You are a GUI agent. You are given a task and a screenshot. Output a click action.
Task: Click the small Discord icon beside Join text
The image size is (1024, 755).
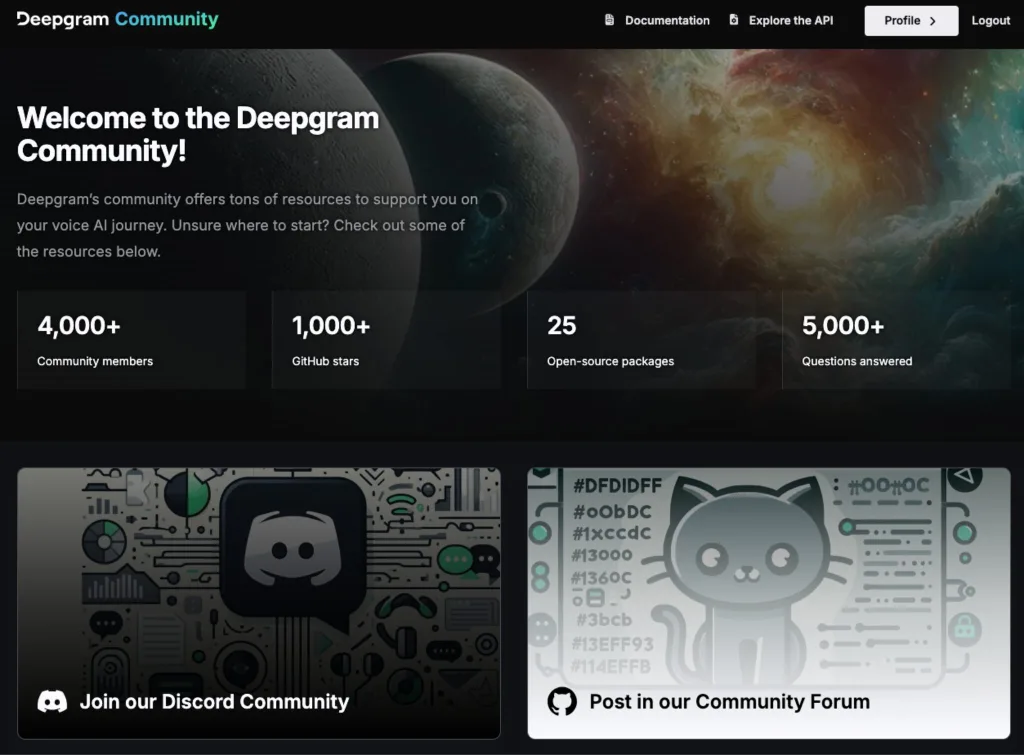click(x=52, y=701)
